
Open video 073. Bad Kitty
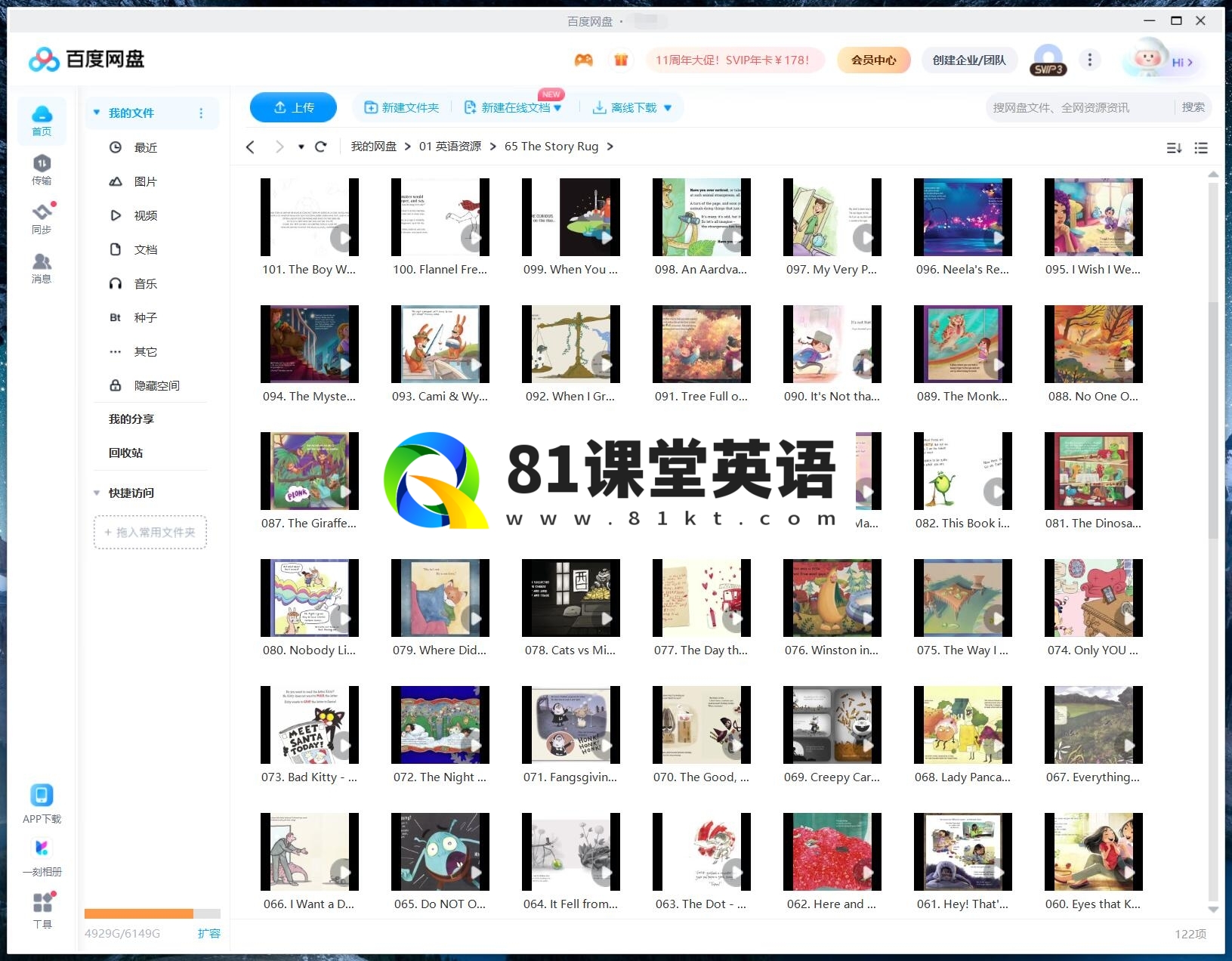click(x=310, y=725)
